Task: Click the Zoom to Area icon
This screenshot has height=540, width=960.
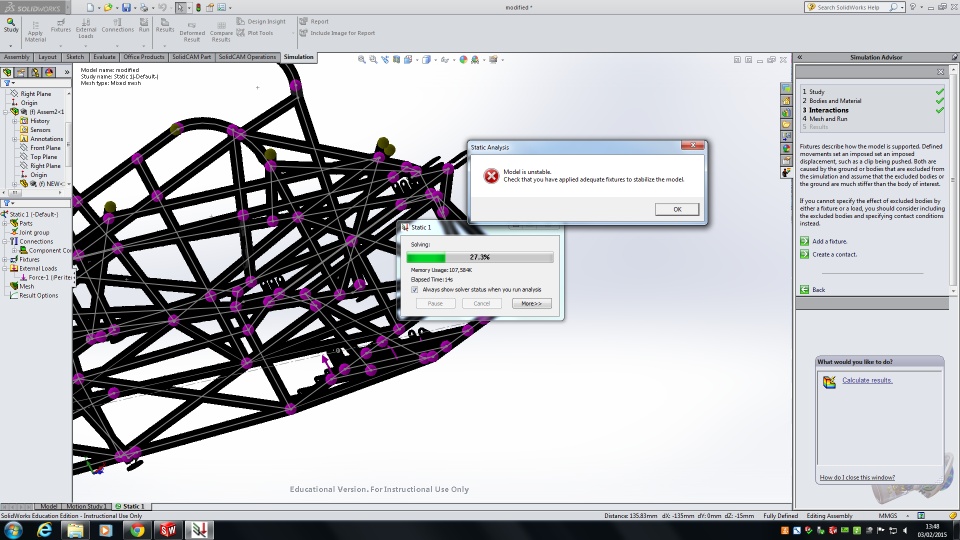Action: (x=373, y=59)
